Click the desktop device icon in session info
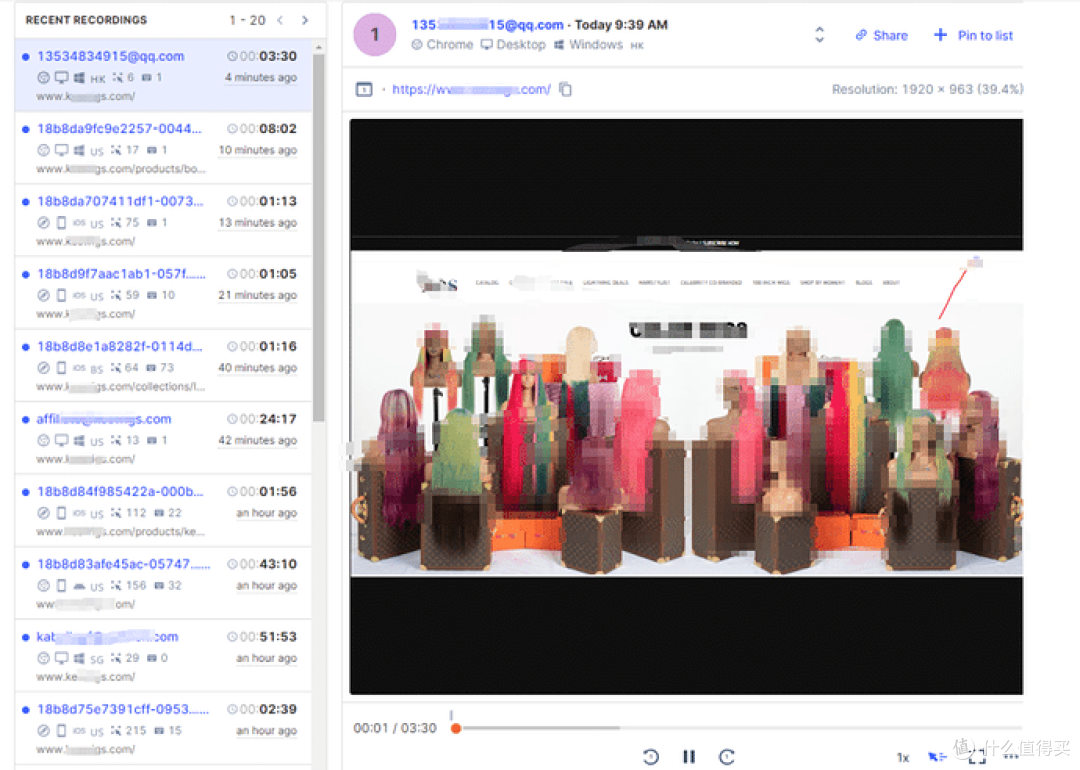 [487, 44]
